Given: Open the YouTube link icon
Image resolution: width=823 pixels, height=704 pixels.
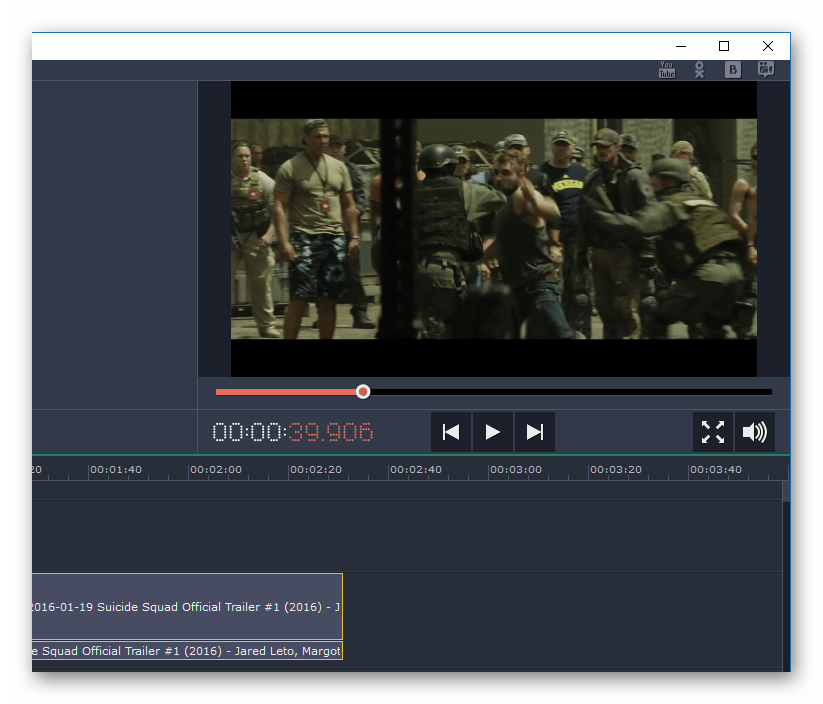Looking at the screenshot, I should [667, 70].
